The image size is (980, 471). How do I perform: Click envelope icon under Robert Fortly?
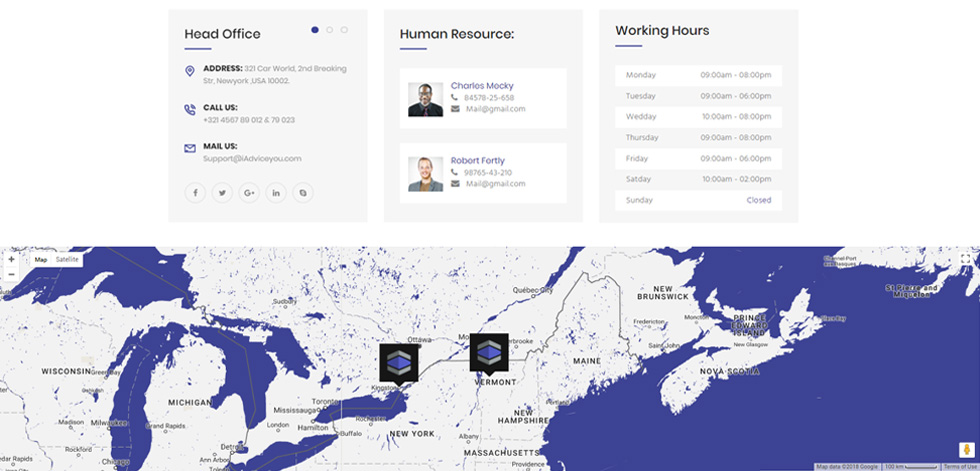pyautogui.click(x=455, y=184)
